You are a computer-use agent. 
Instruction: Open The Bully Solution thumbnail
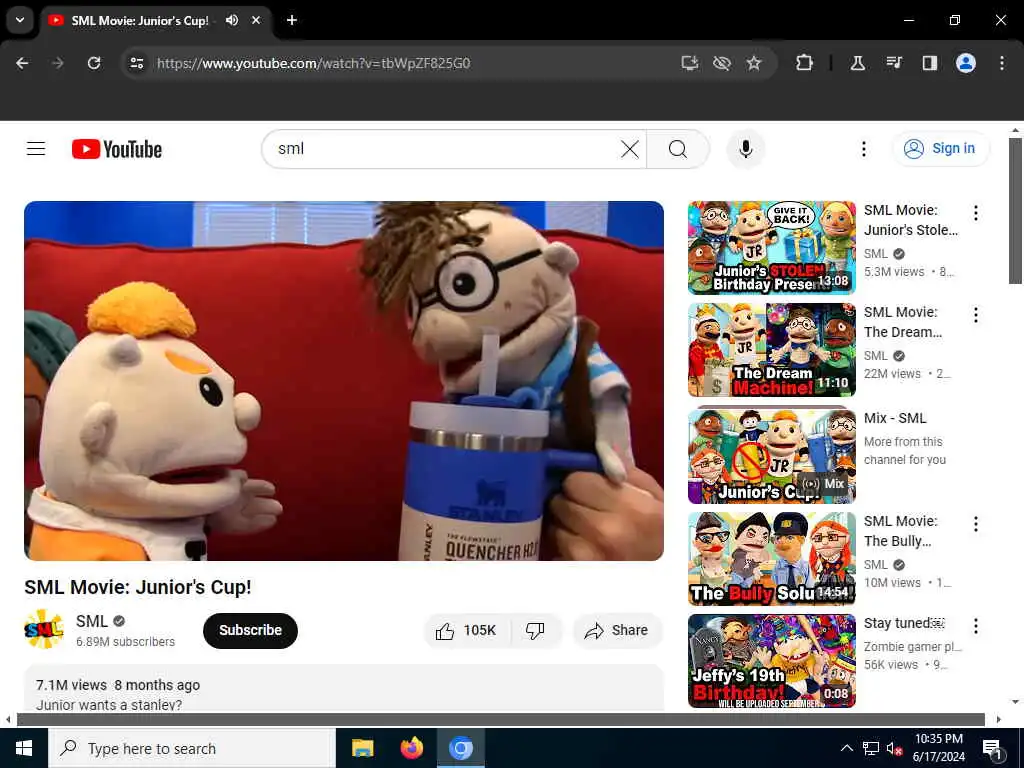(771, 559)
